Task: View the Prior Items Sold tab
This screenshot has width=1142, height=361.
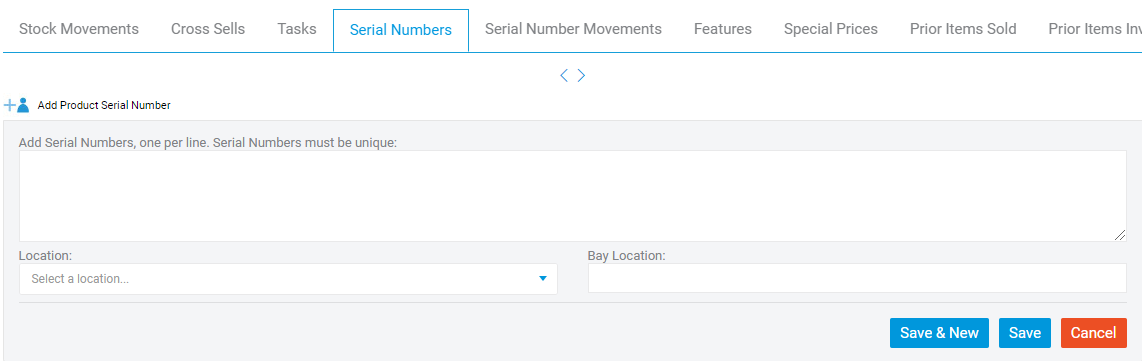Action: [963, 29]
